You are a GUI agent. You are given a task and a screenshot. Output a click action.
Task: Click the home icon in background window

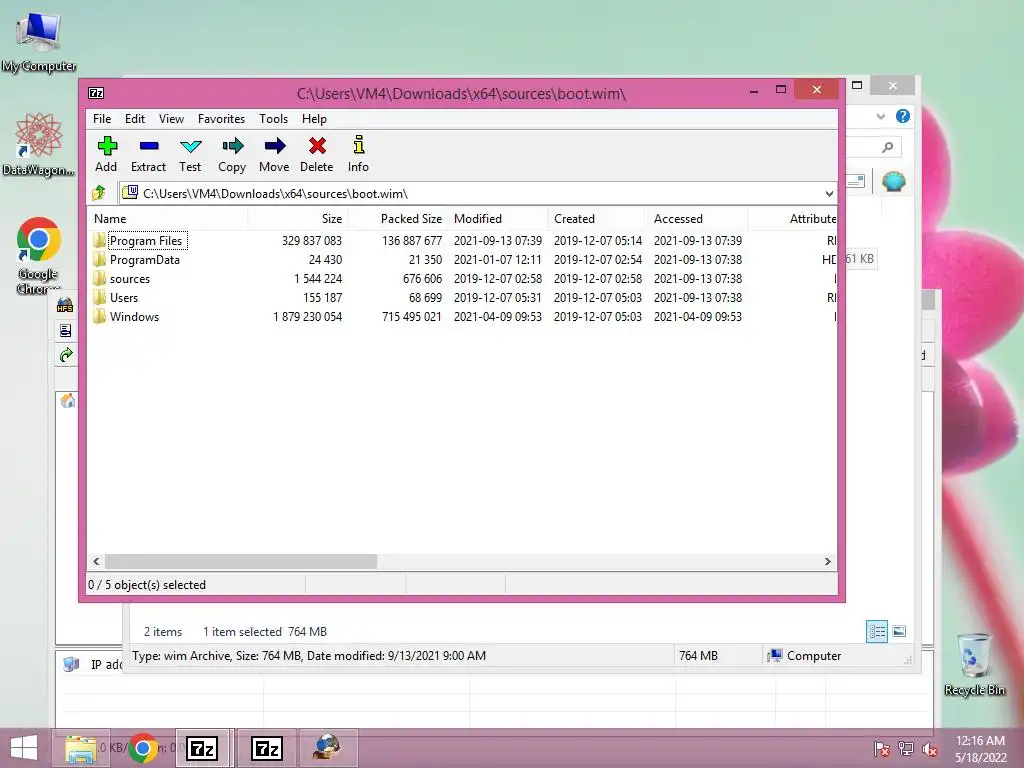[67, 401]
